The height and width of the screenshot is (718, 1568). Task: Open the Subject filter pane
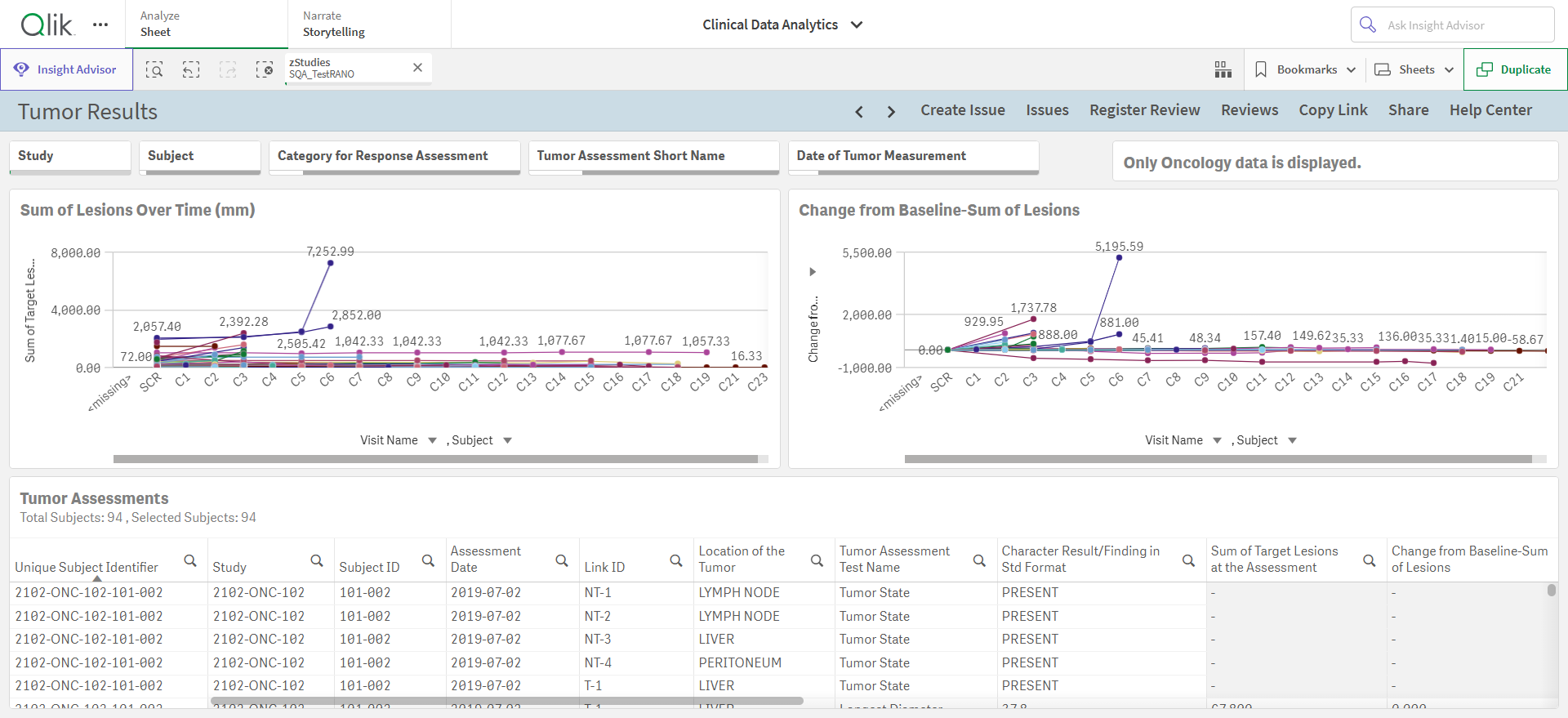(x=200, y=157)
